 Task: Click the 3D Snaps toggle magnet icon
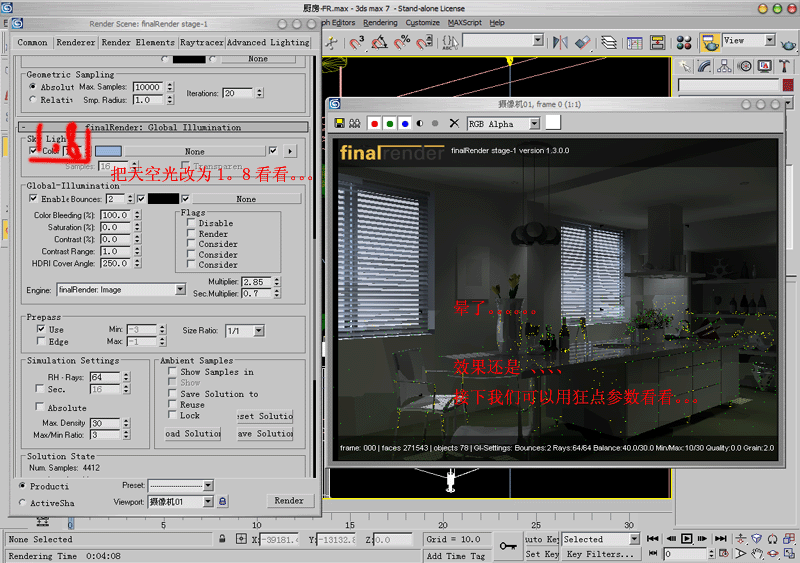(x=356, y=42)
